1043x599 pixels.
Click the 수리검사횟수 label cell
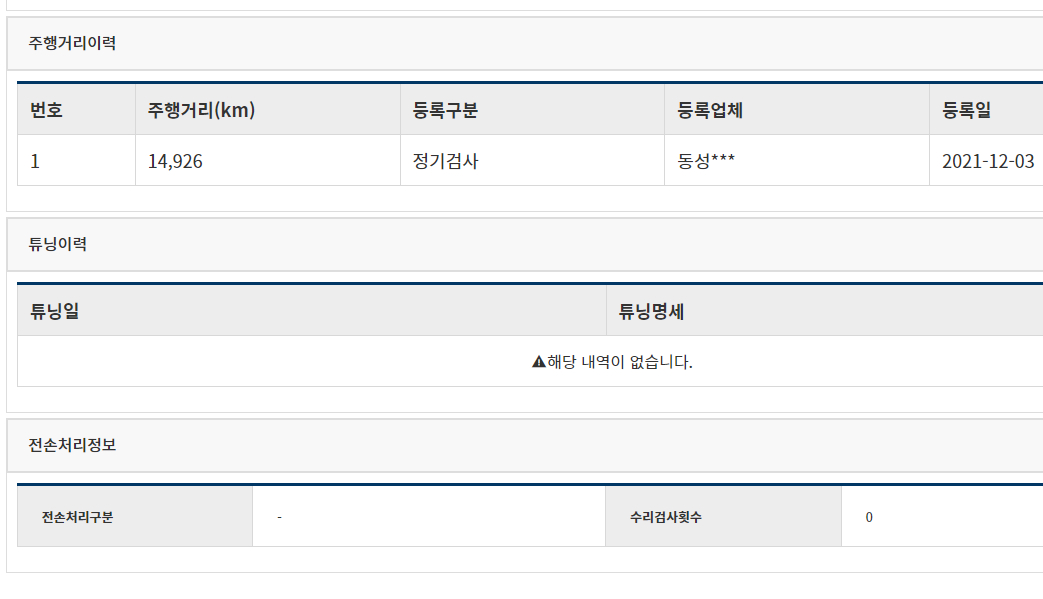(x=723, y=517)
